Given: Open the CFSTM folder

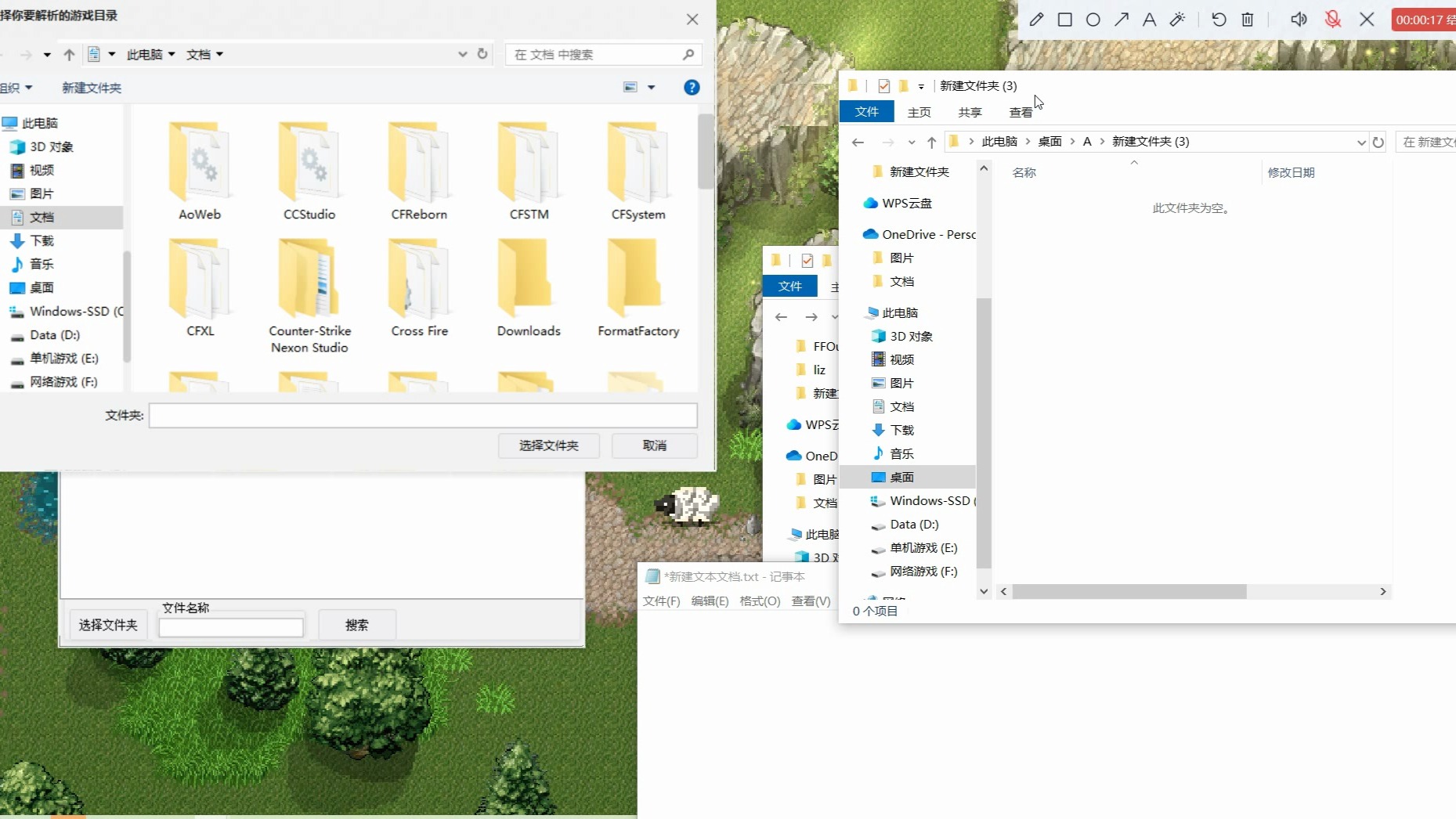Looking at the screenshot, I should coord(529,171).
